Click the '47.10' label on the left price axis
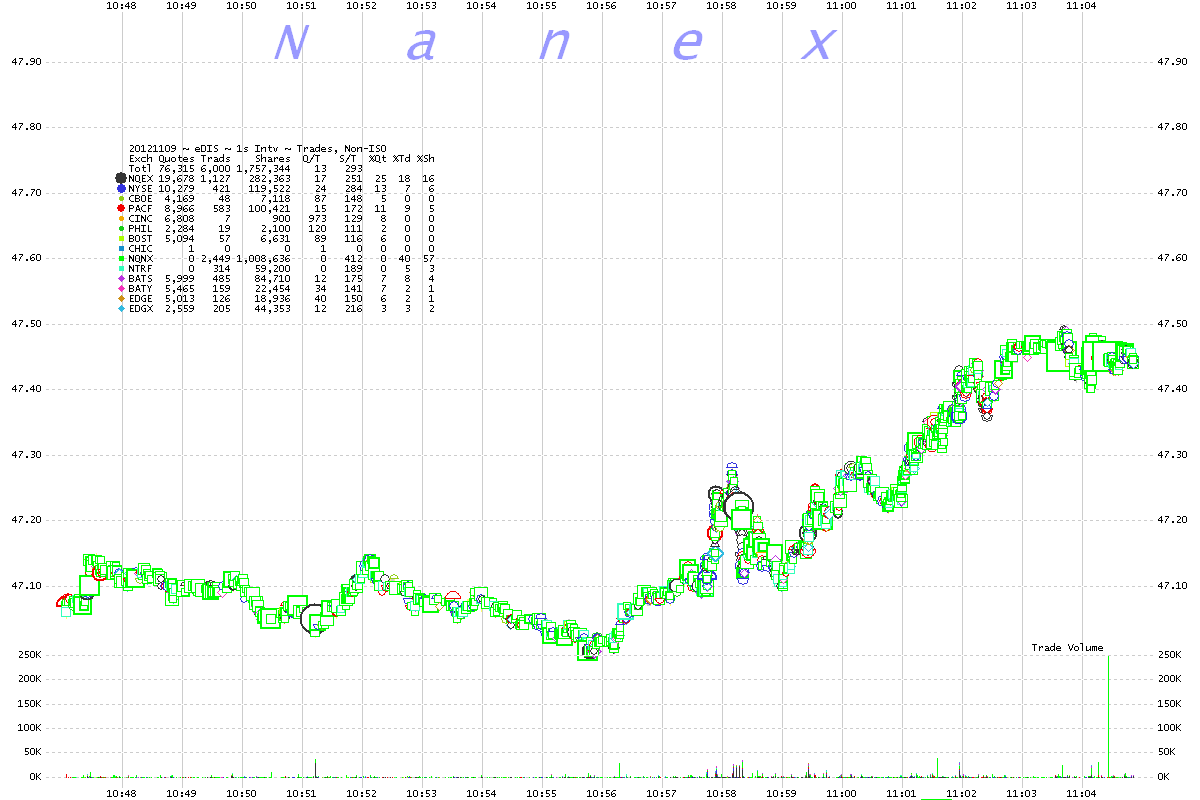The height and width of the screenshot is (800, 1200). coord(26,585)
